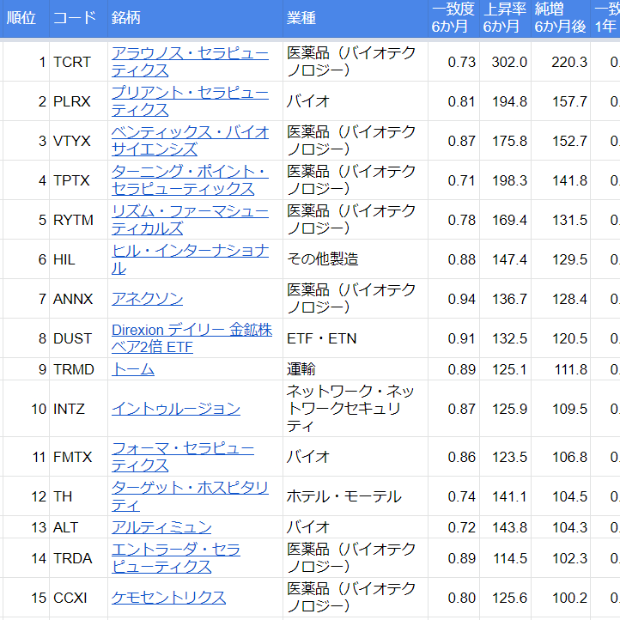Select the TRMD code cell

click(78, 369)
